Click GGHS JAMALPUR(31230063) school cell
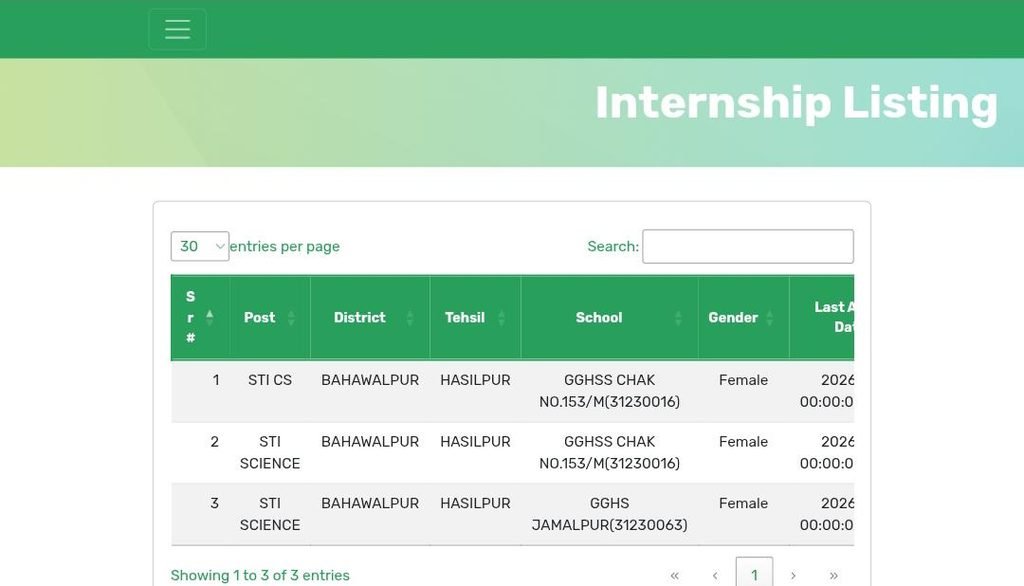1024x586 pixels. pyautogui.click(x=609, y=514)
